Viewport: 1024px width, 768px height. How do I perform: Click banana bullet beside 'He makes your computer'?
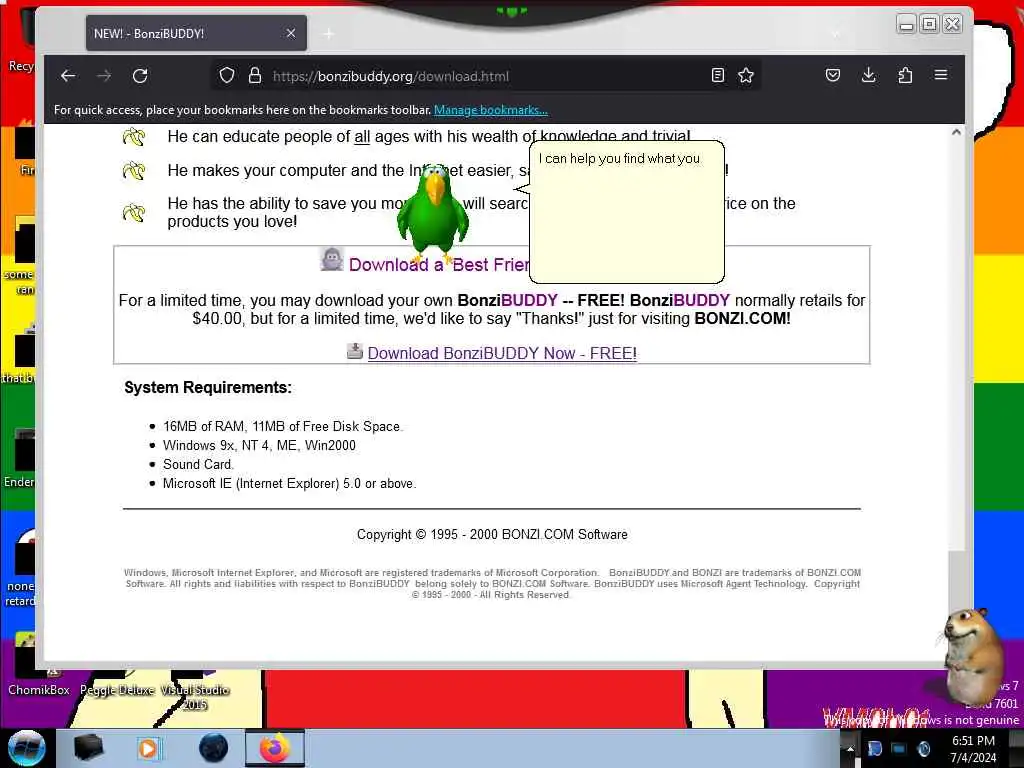tap(134, 171)
